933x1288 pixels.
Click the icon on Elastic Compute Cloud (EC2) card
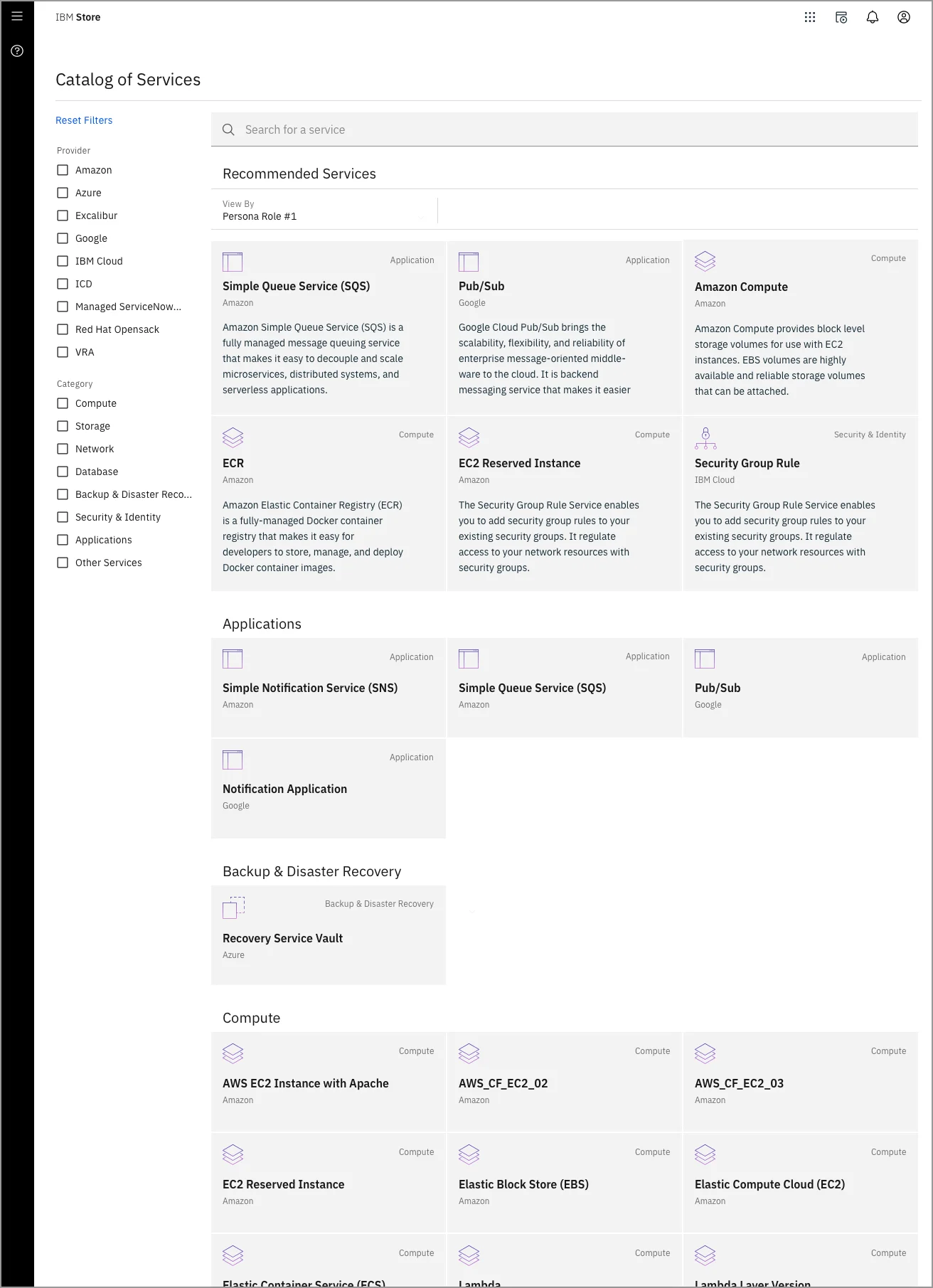coord(705,1154)
